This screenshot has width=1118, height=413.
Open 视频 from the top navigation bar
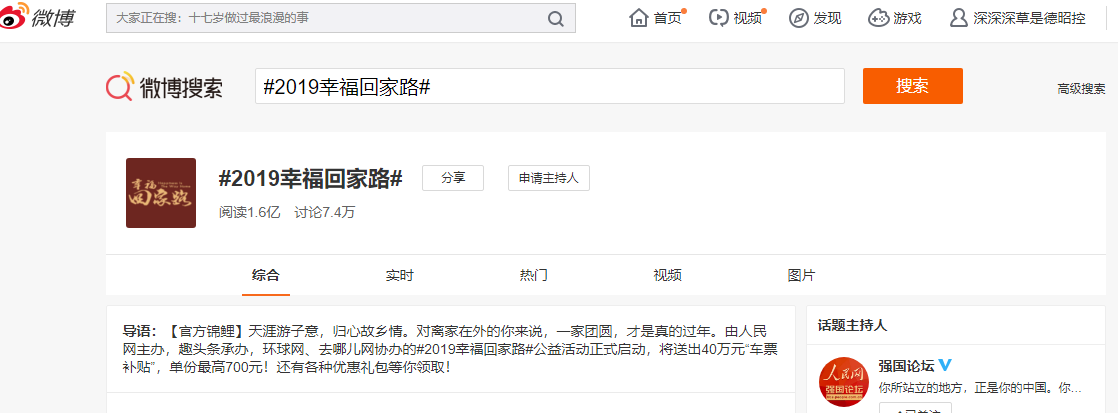pos(718,18)
